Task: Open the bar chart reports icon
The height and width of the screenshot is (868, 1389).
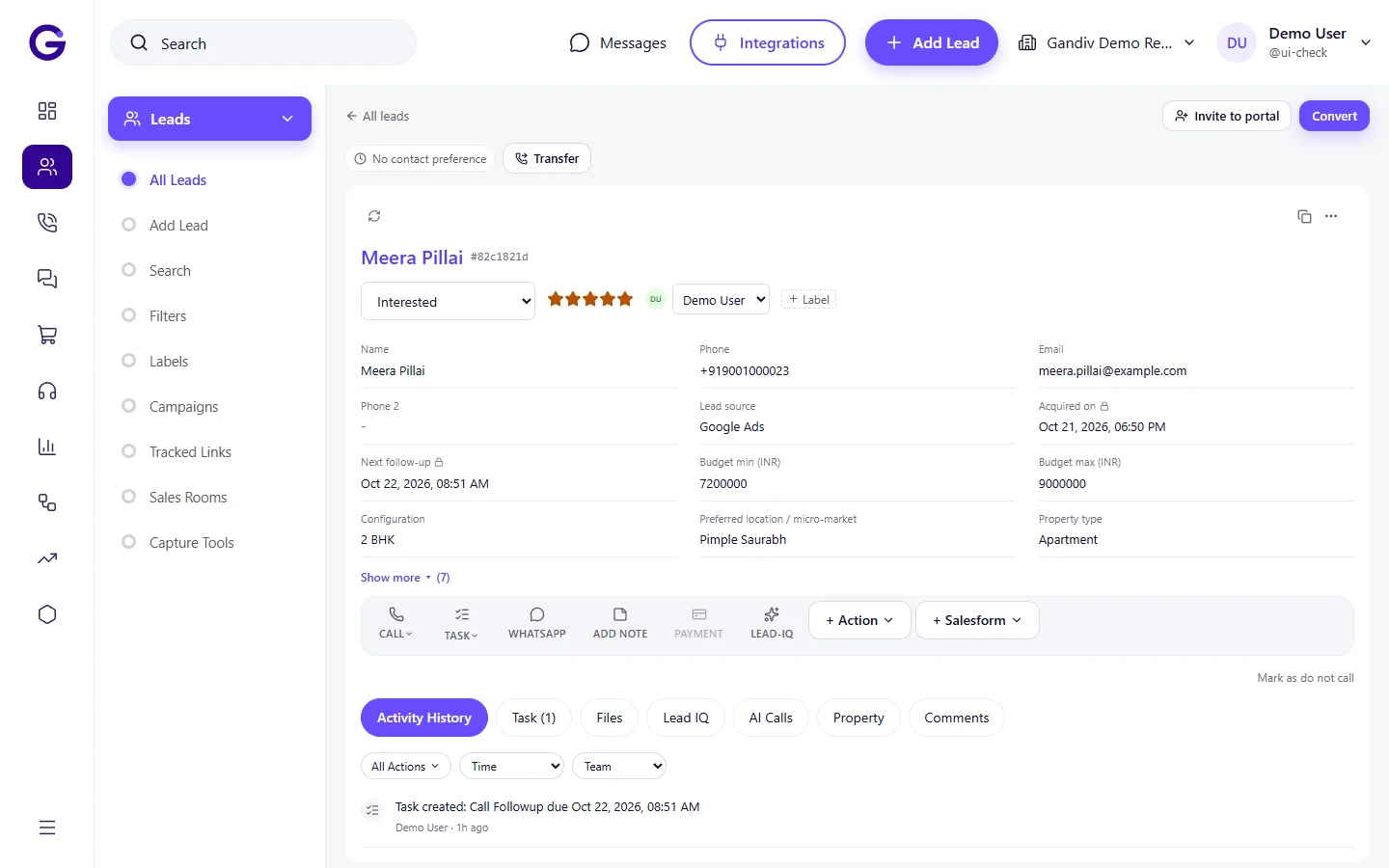Action: click(x=47, y=447)
